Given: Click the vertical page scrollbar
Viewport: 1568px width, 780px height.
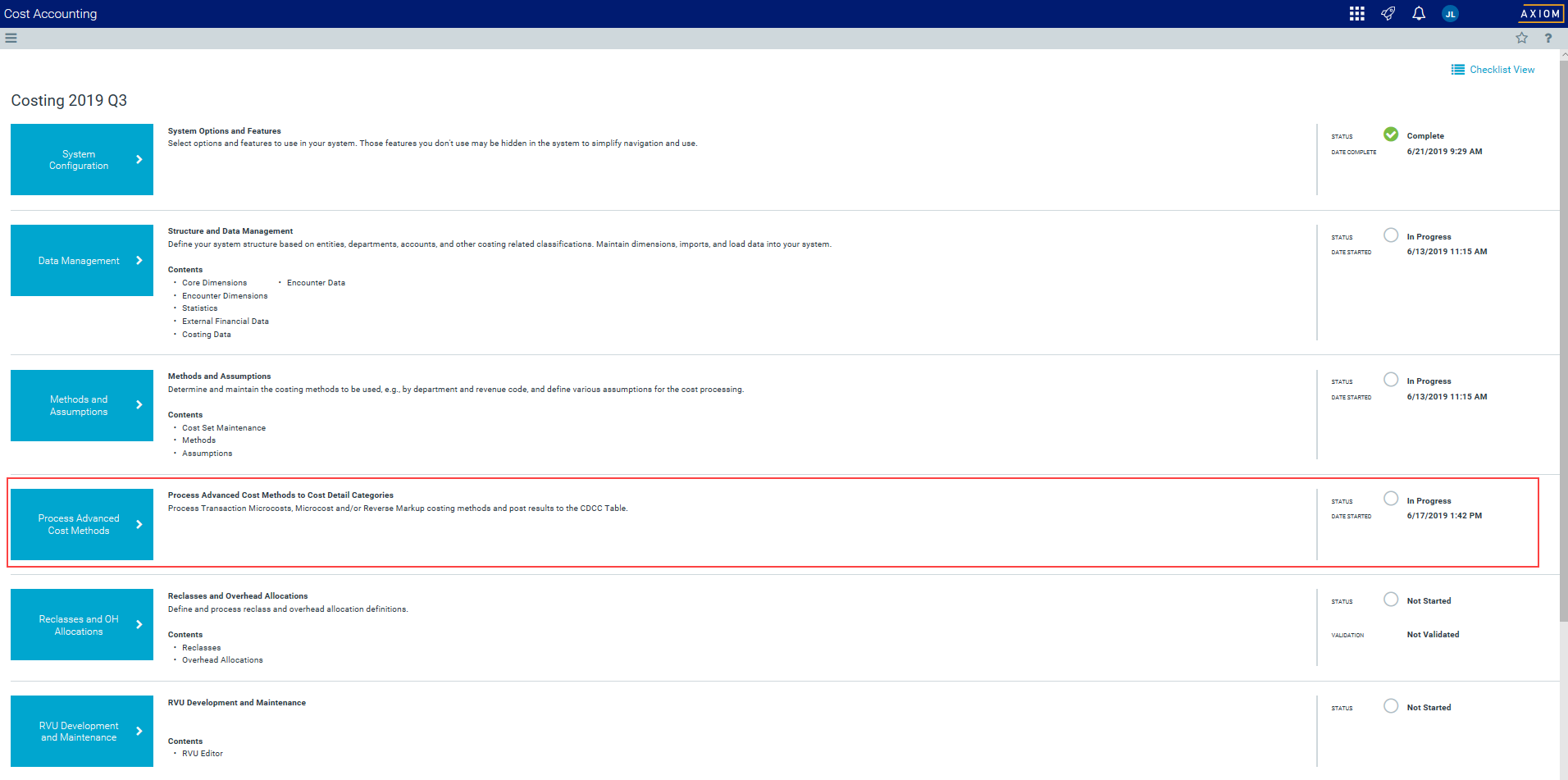Looking at the screenshot, I should coord(1563,340).
